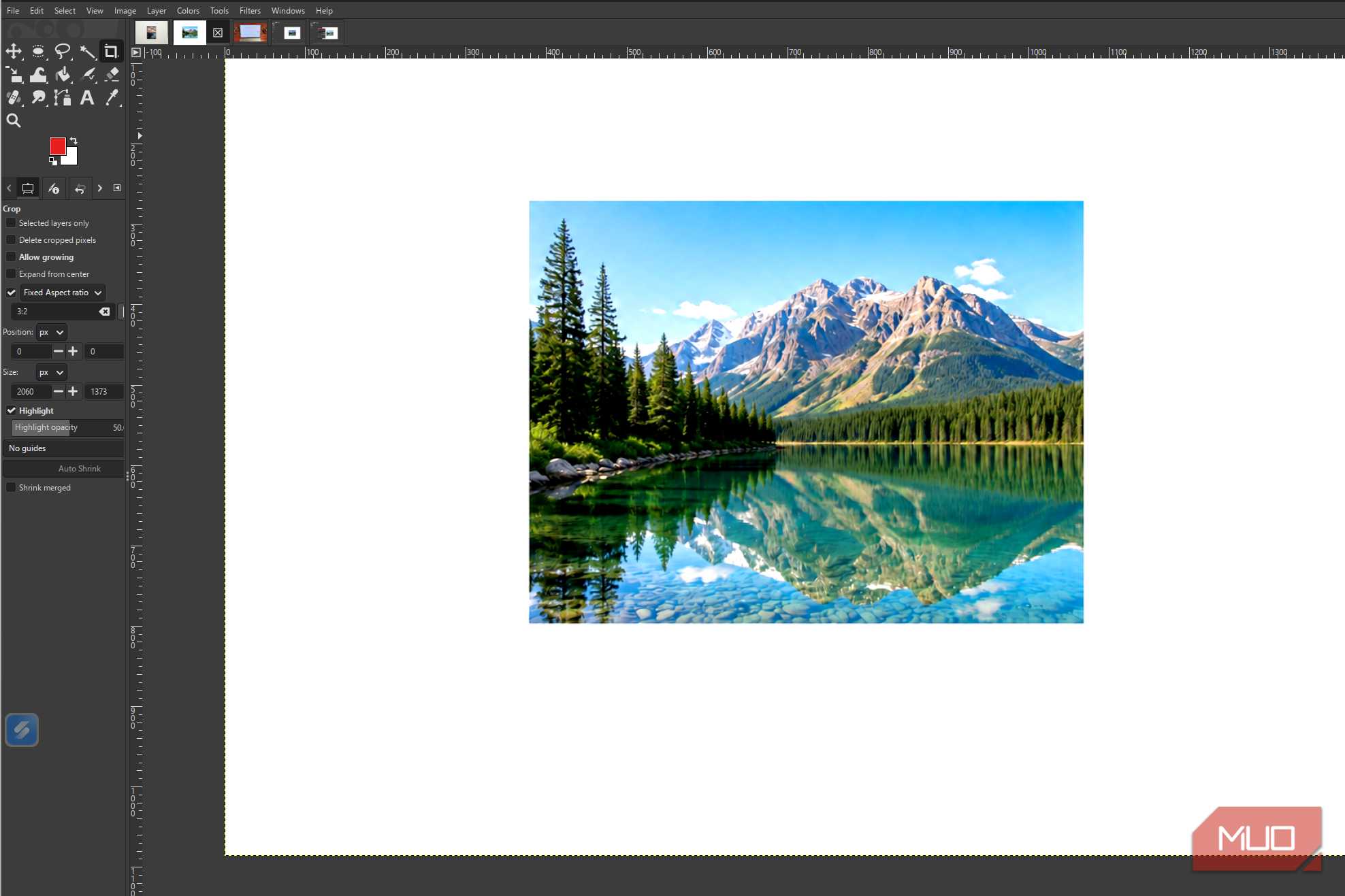Adjust the Highlight opacity slider
Image resolution: width=1345 pixels, height=896 pixels.
coord(67,428)
